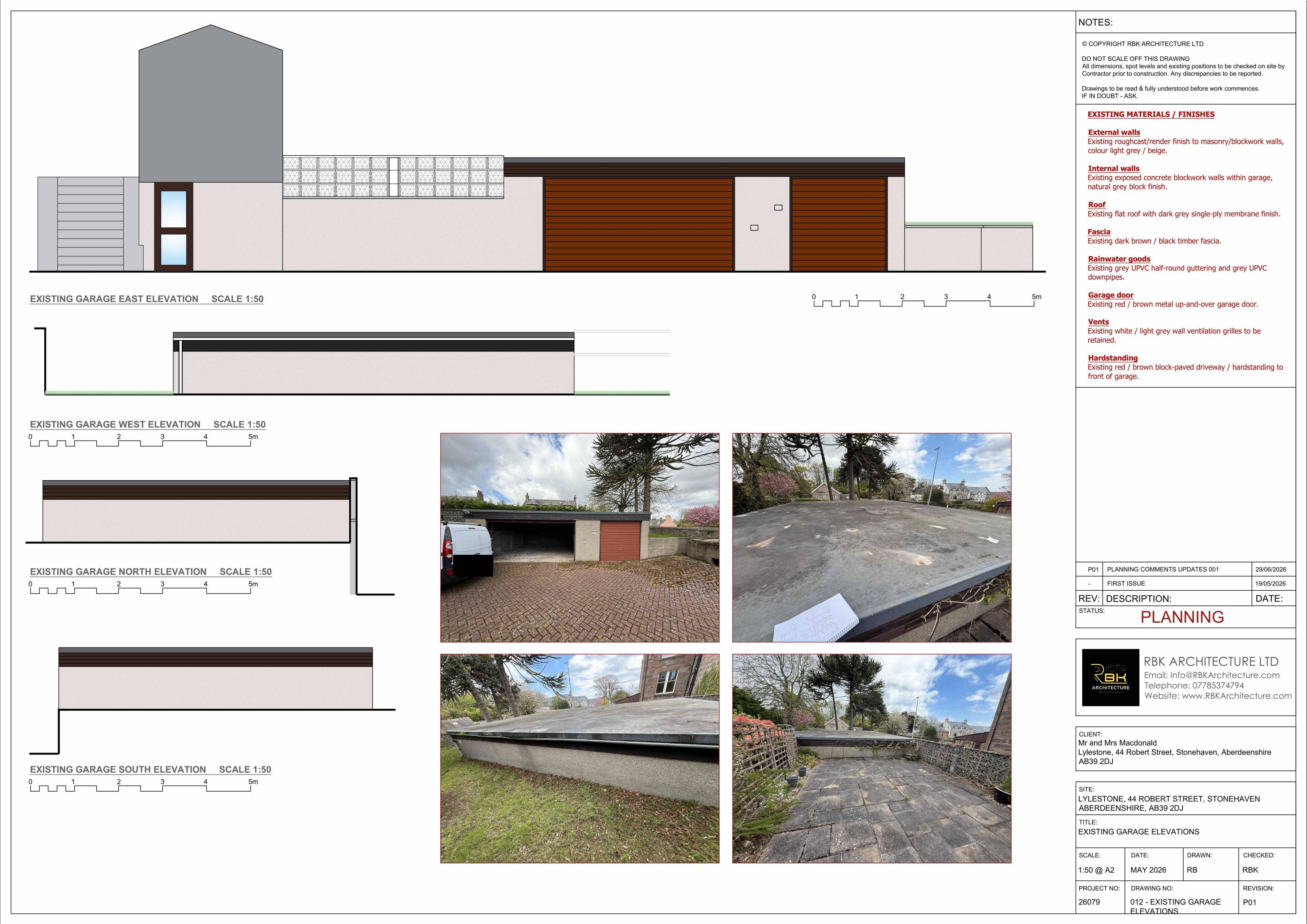Image resolution: width=1307 pixels, height=924 pixels.
Task: Click the flat roof photo with notepad
Action: (871, 538)
